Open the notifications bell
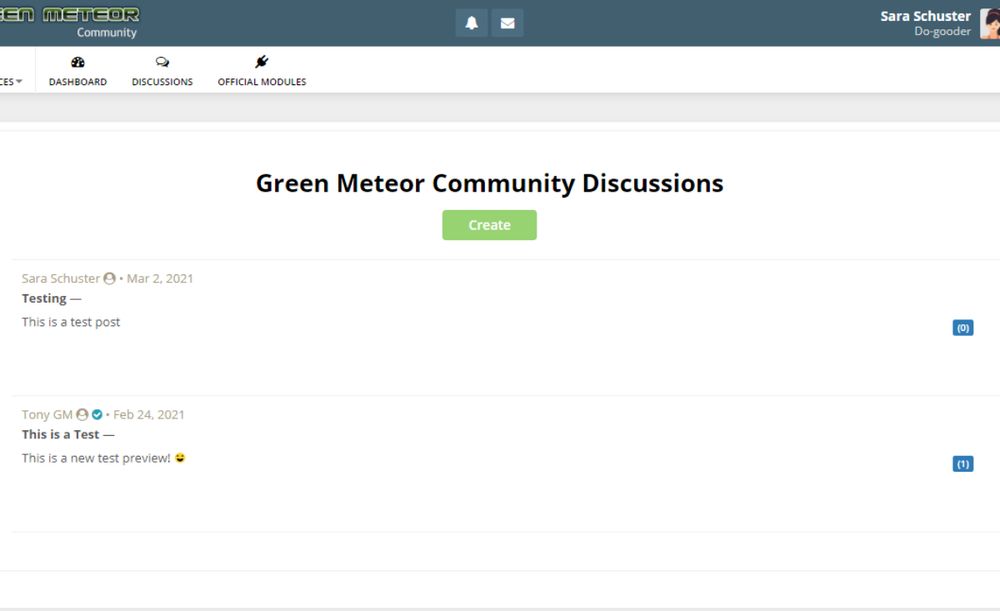The width and height of the screenshot is (1000, 611). pos(471,23)
